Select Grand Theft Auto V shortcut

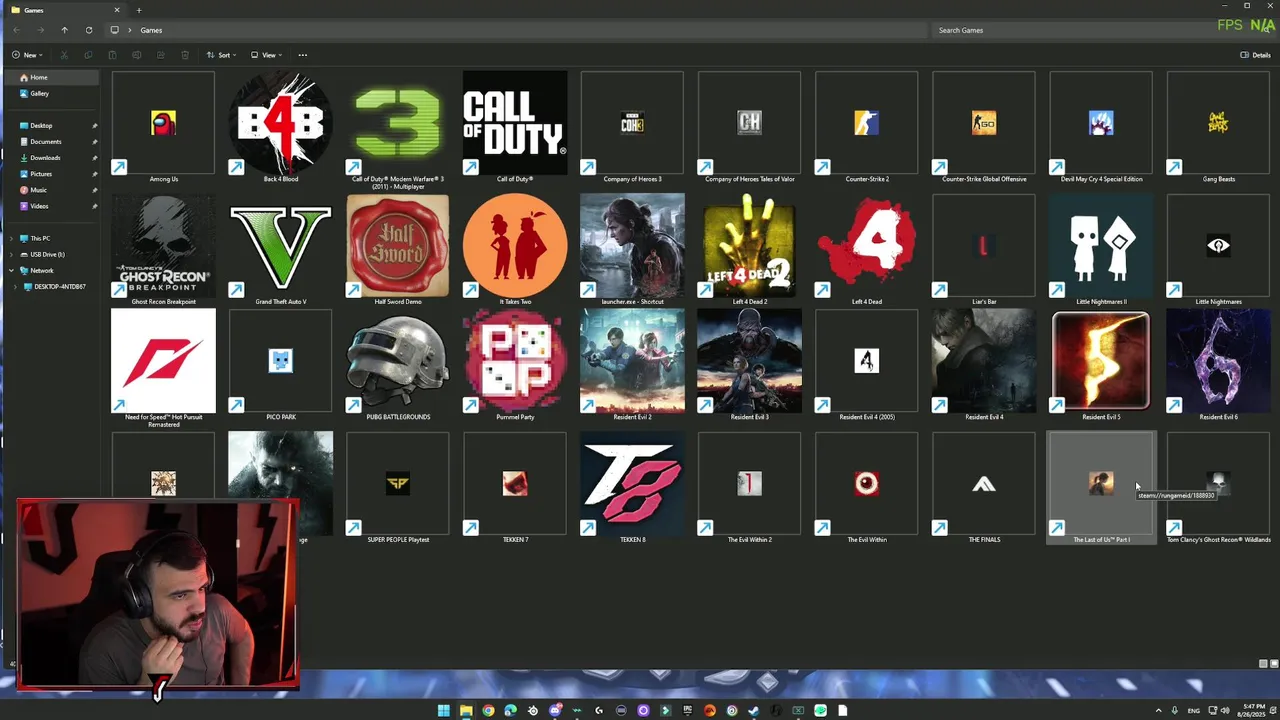(281, 250)
